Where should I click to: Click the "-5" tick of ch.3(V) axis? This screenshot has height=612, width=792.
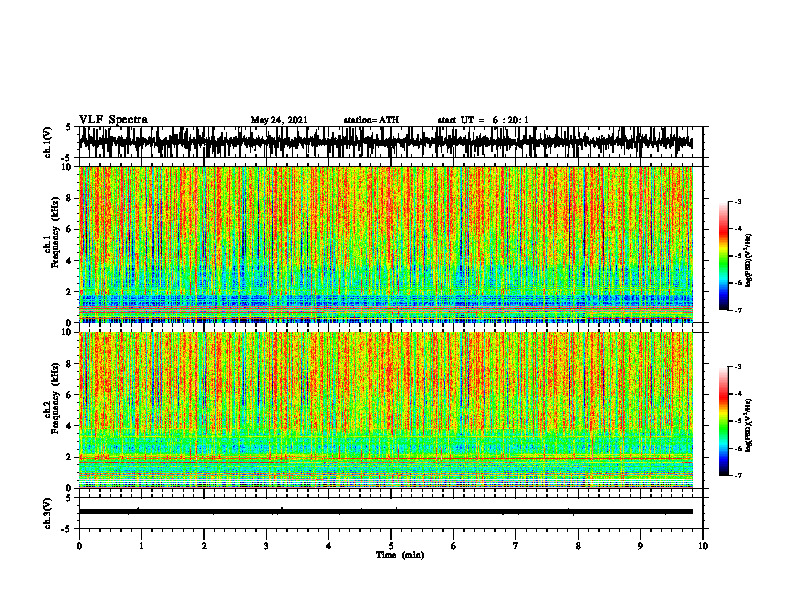[x=68, y=529]
